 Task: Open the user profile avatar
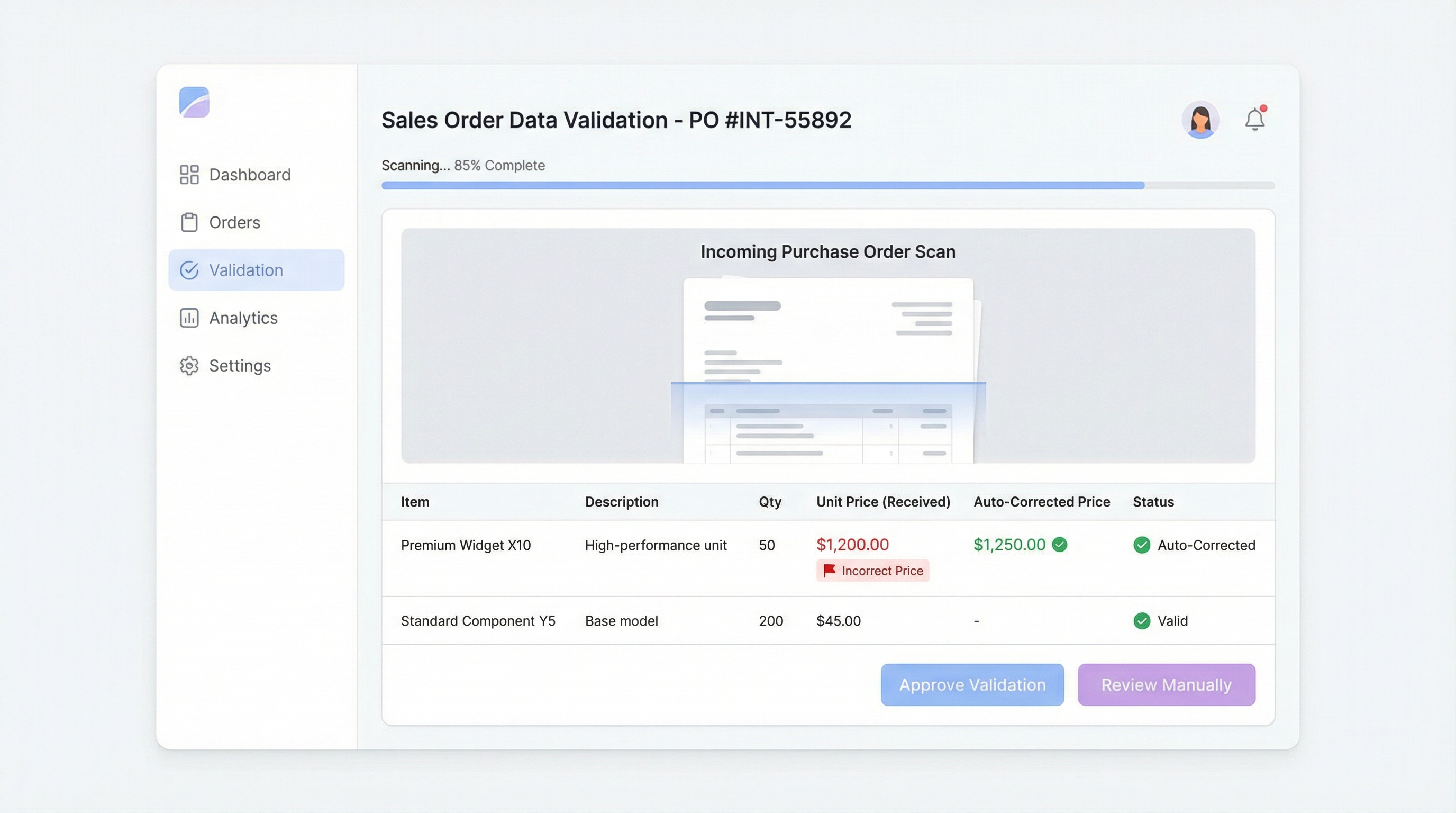[1201, 119]
